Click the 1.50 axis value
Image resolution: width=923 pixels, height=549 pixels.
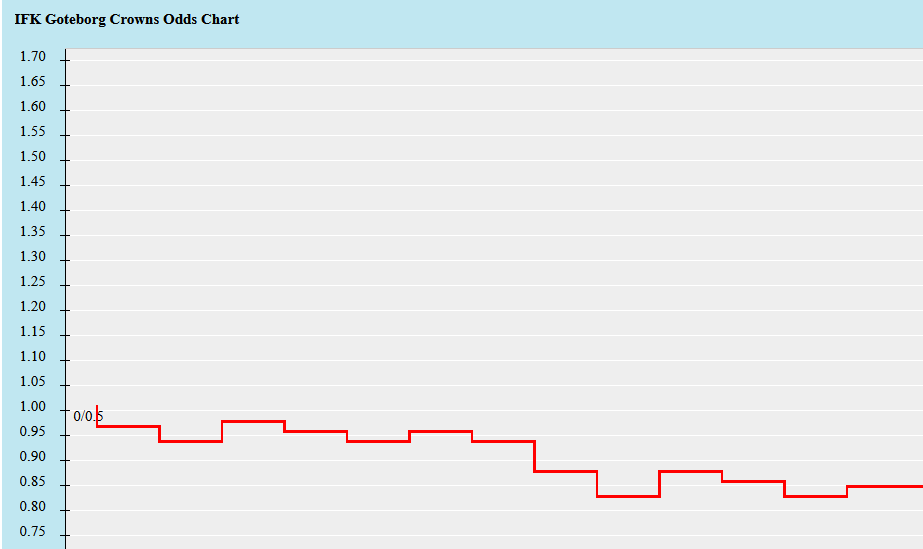tap(32, 157)
